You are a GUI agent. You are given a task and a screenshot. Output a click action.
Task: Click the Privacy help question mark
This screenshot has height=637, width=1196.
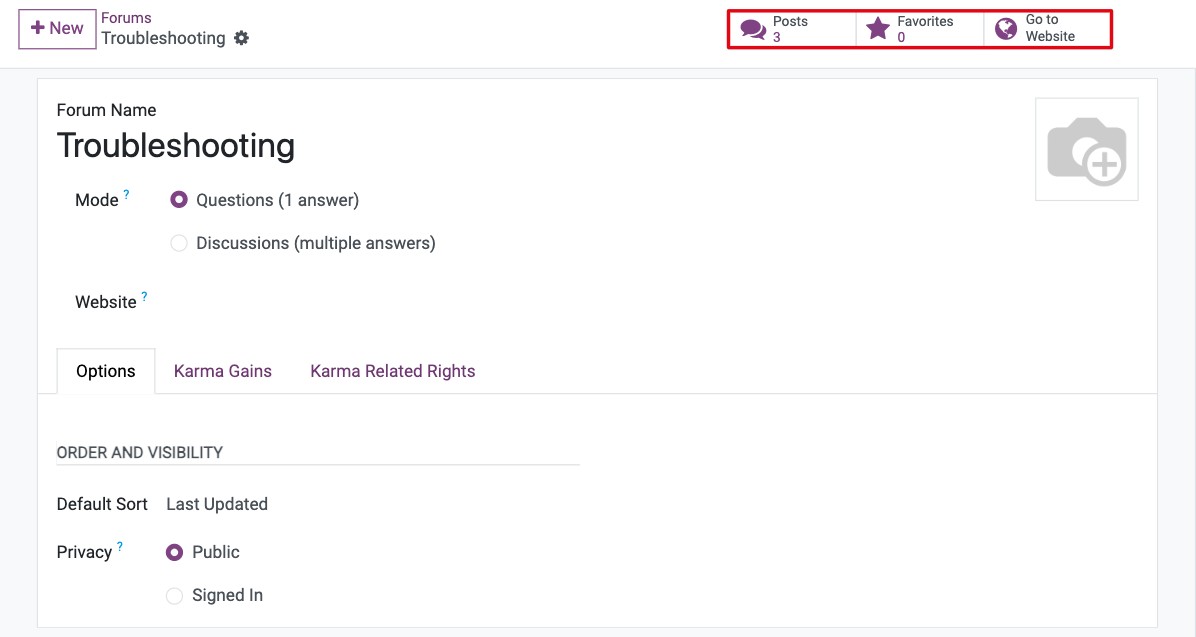120,546
